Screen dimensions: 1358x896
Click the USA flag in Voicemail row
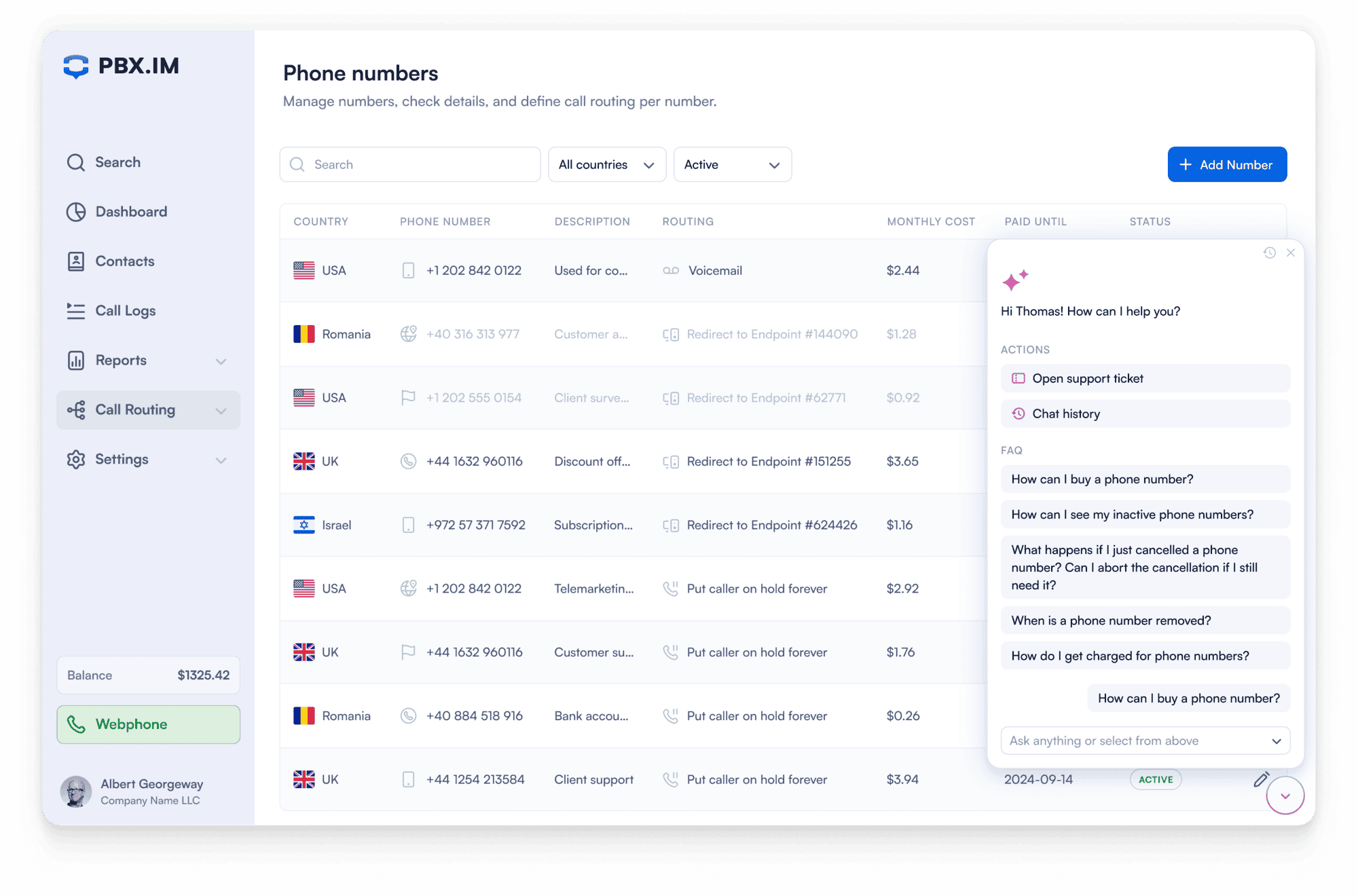304,271
